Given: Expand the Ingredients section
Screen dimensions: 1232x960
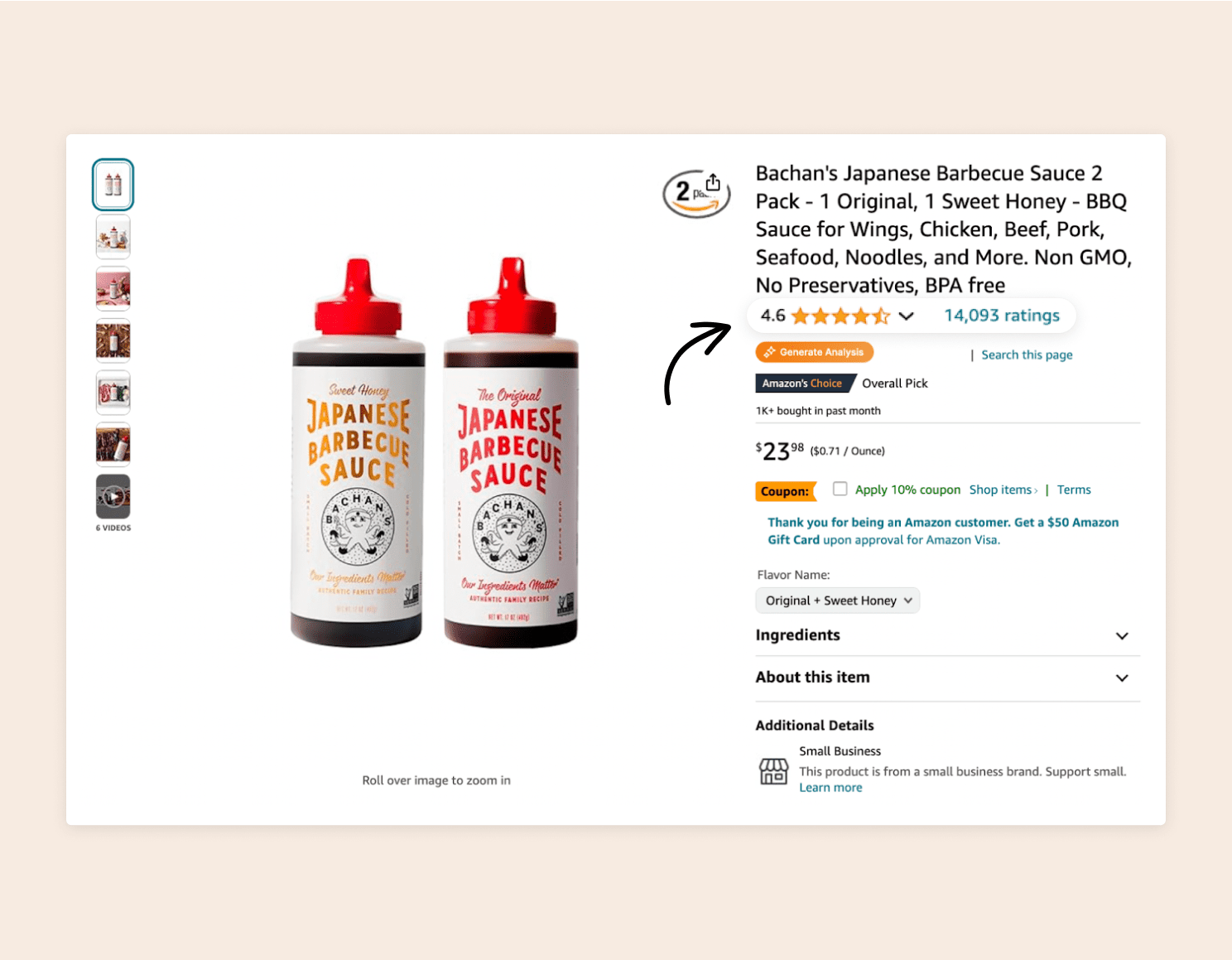Looking at the screenshot, I should click(1121, 635).
